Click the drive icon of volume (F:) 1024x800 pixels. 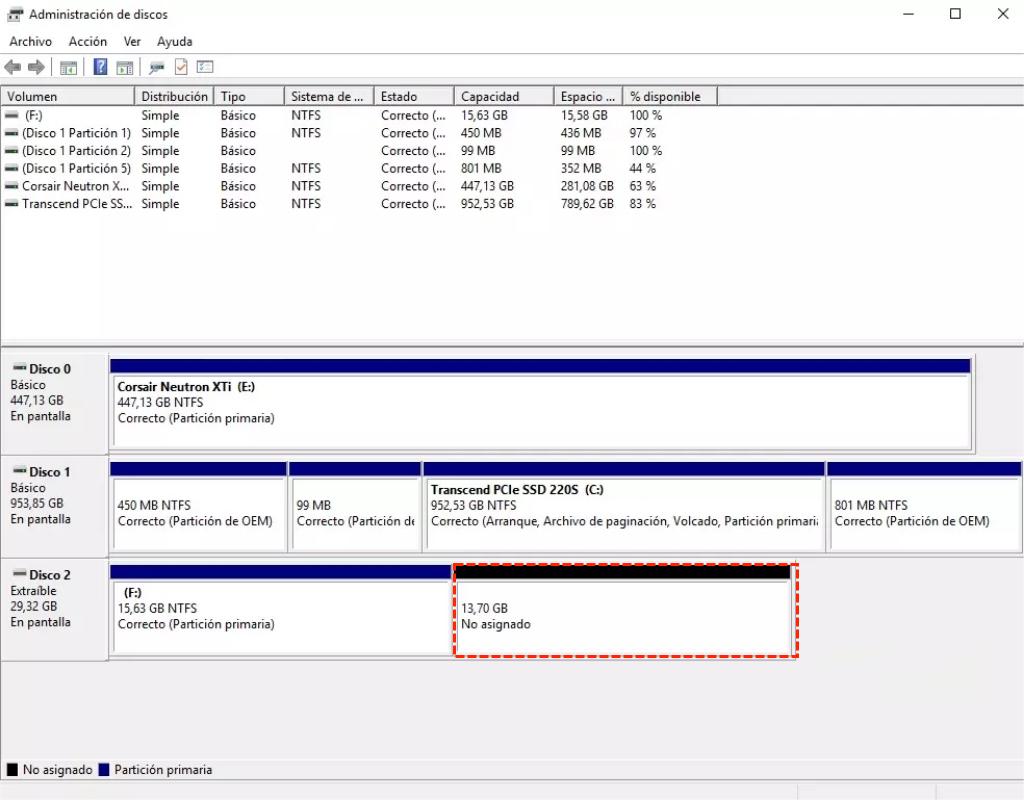click(x=12, y=115)
